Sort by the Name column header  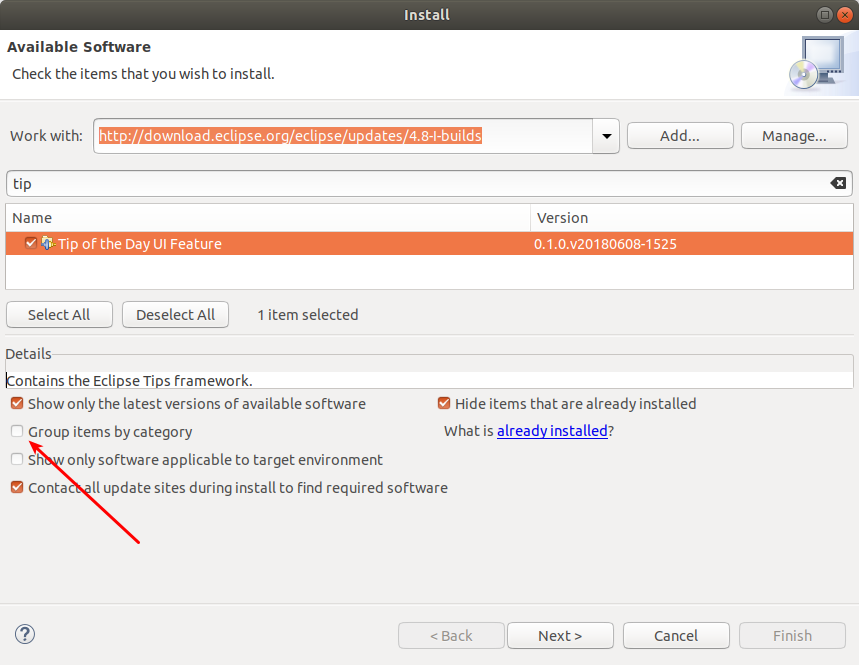point(268,218)
